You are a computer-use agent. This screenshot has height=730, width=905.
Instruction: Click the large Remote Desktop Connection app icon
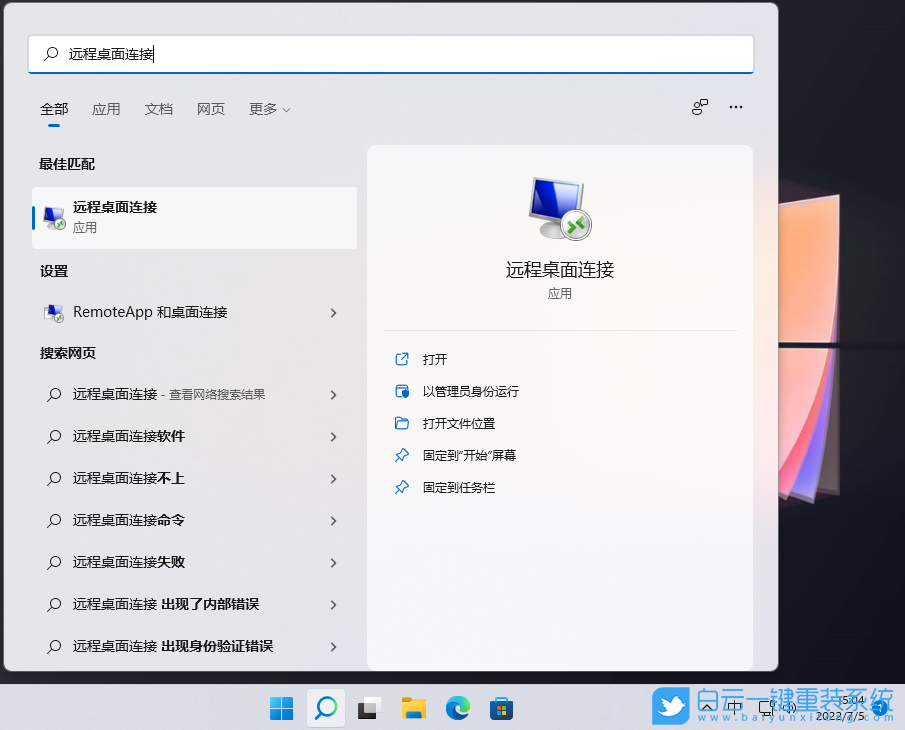pyautogui.click(x=559, y=208)
